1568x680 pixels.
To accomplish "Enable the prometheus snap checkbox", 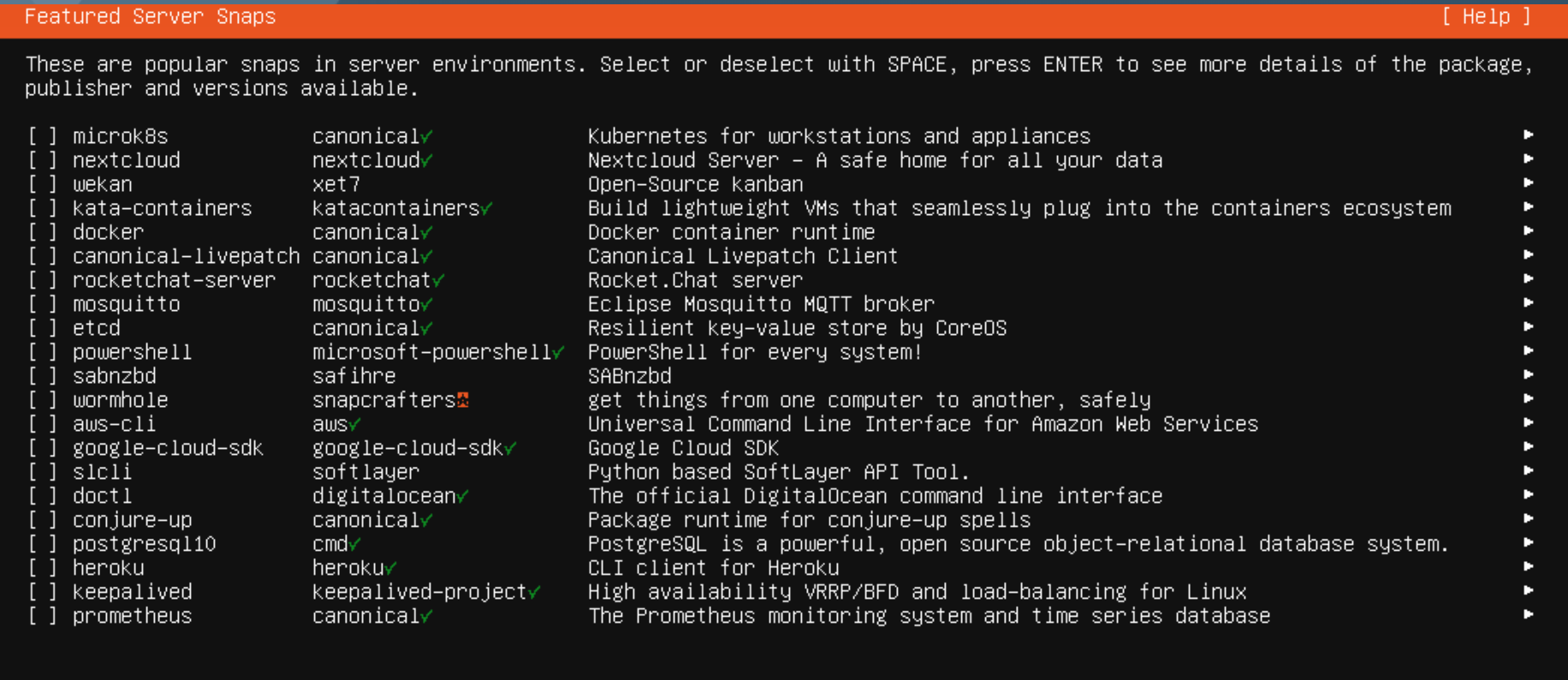I will [x=43, y=616].
